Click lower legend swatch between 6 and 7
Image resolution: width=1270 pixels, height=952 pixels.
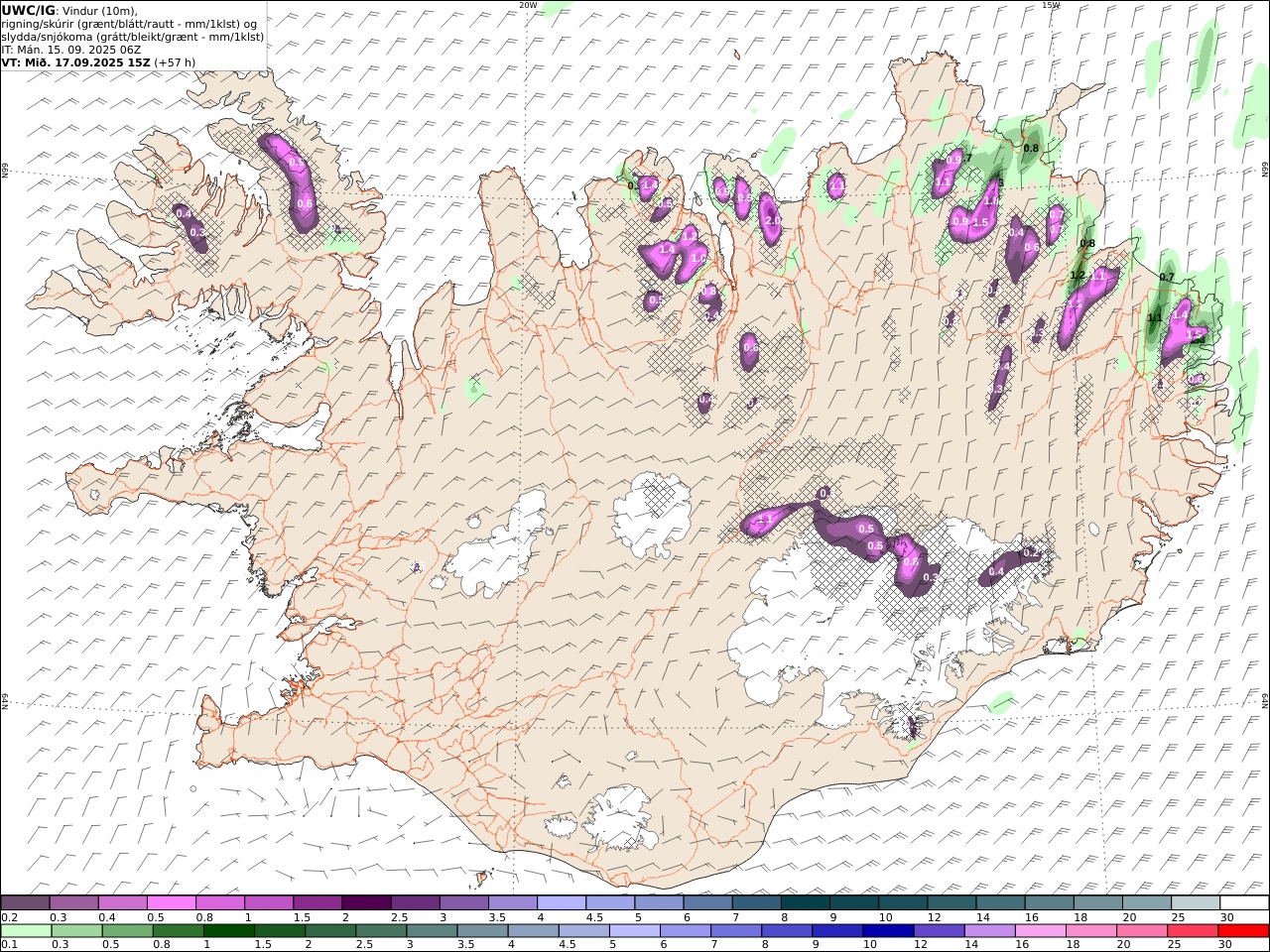pyautogui.click(x=686, y=931)
